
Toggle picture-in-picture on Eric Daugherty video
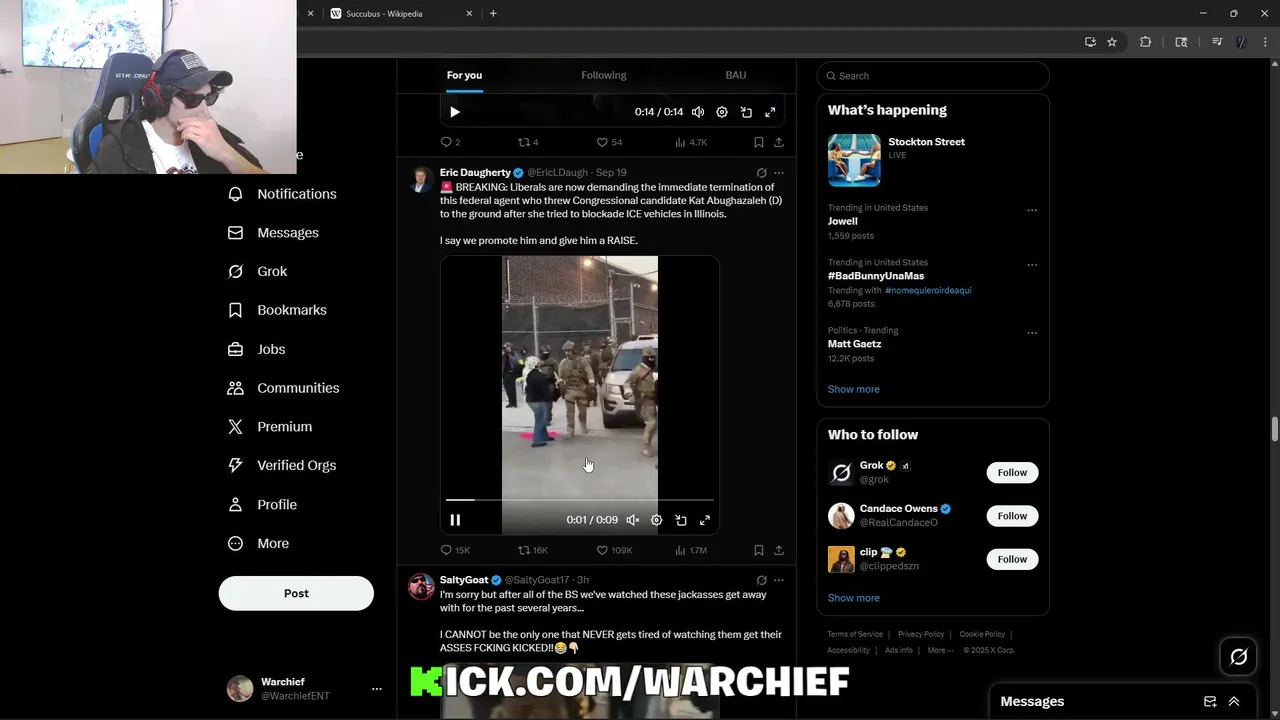[x=681, y=520]
